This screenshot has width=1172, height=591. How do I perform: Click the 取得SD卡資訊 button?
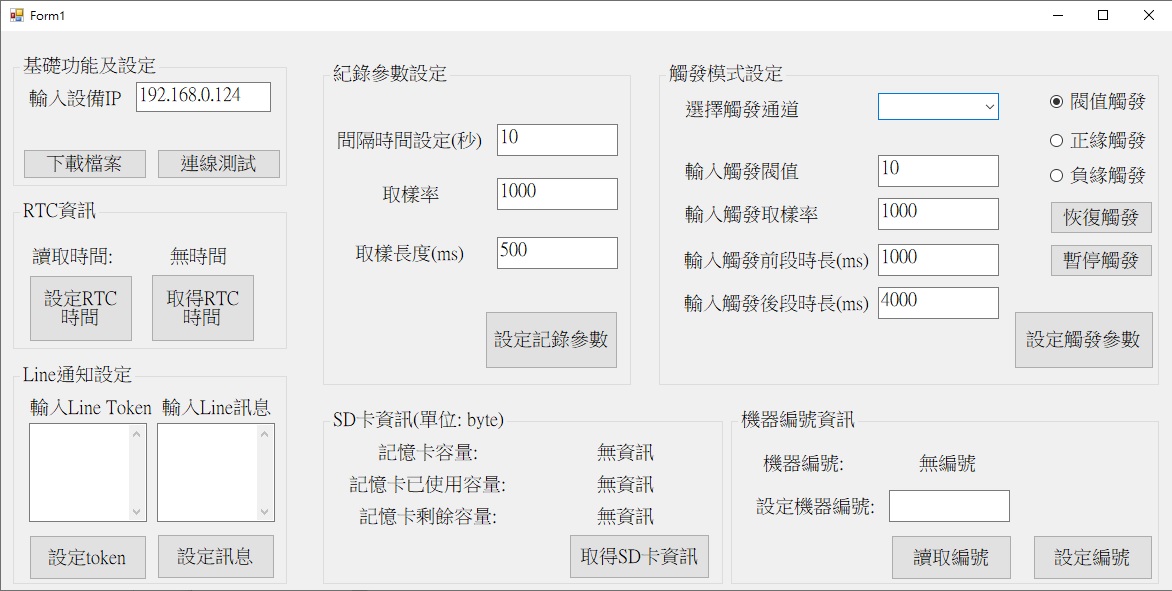tap(639, 557)
